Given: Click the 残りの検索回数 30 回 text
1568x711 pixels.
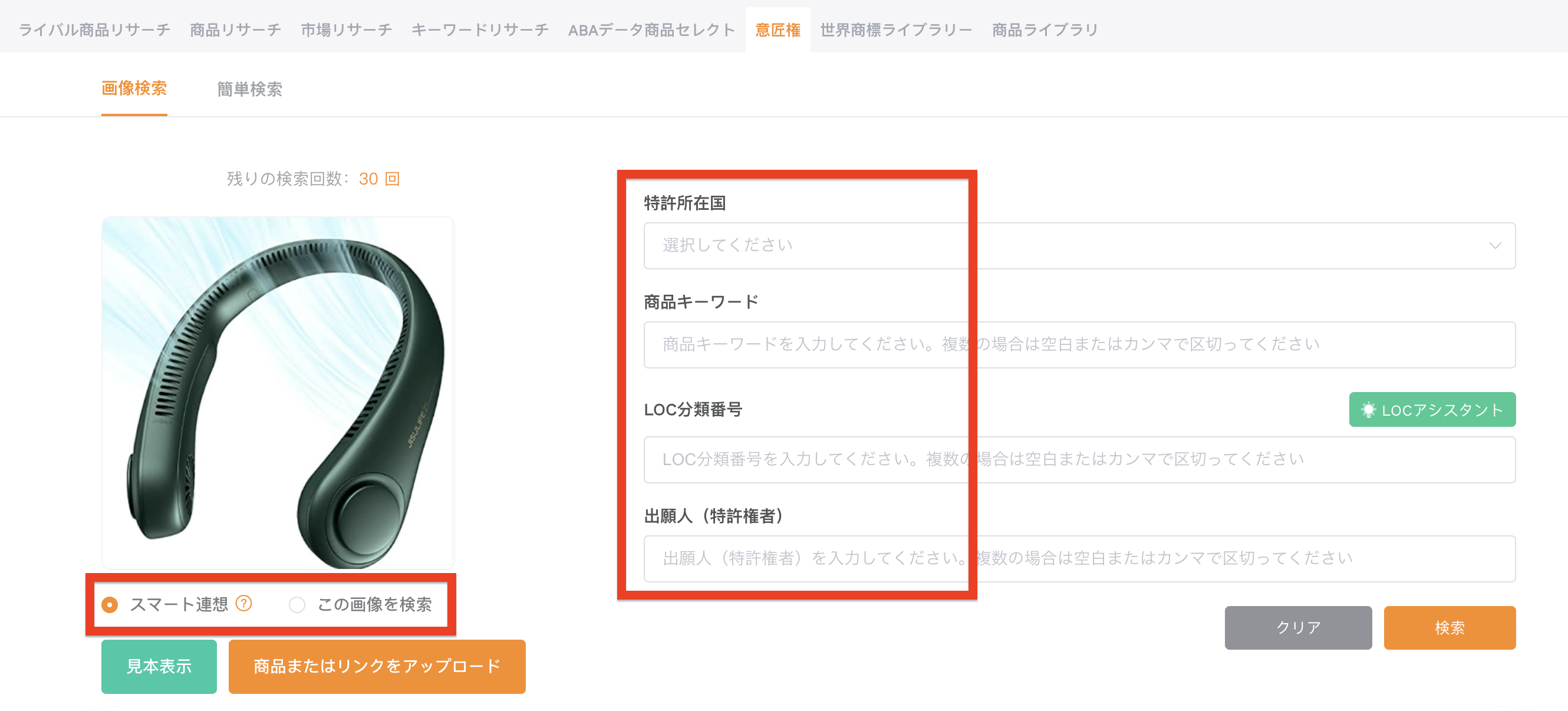Looking at the screenshot, I should (314, 179).
